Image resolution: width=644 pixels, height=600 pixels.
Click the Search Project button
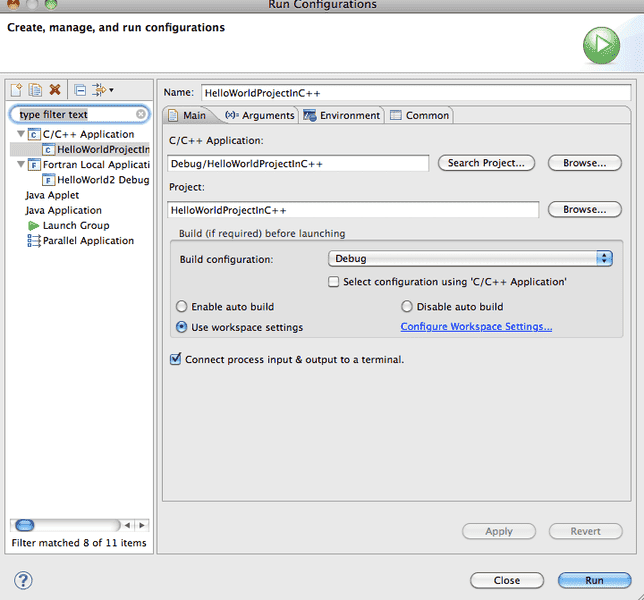(x=485, y=163)
